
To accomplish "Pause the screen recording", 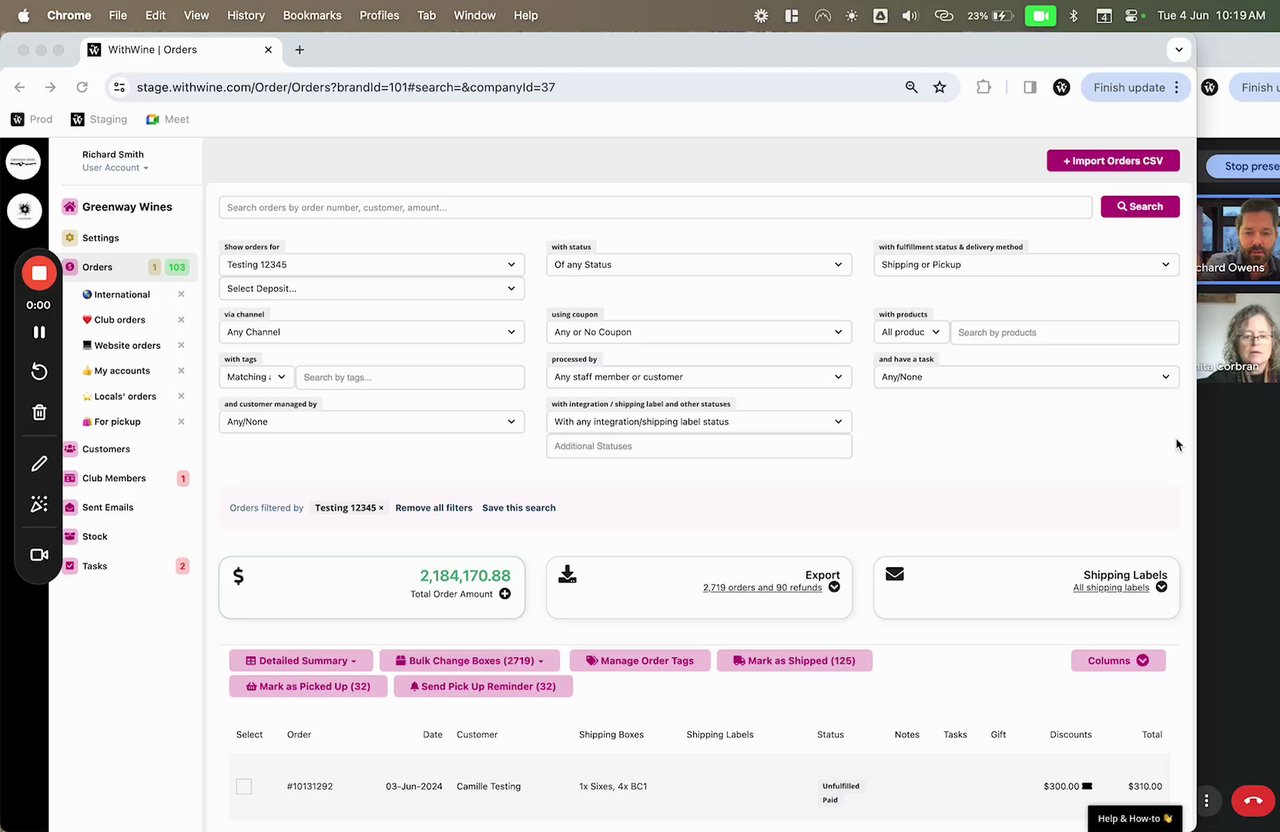I will (x=39, y=332).
